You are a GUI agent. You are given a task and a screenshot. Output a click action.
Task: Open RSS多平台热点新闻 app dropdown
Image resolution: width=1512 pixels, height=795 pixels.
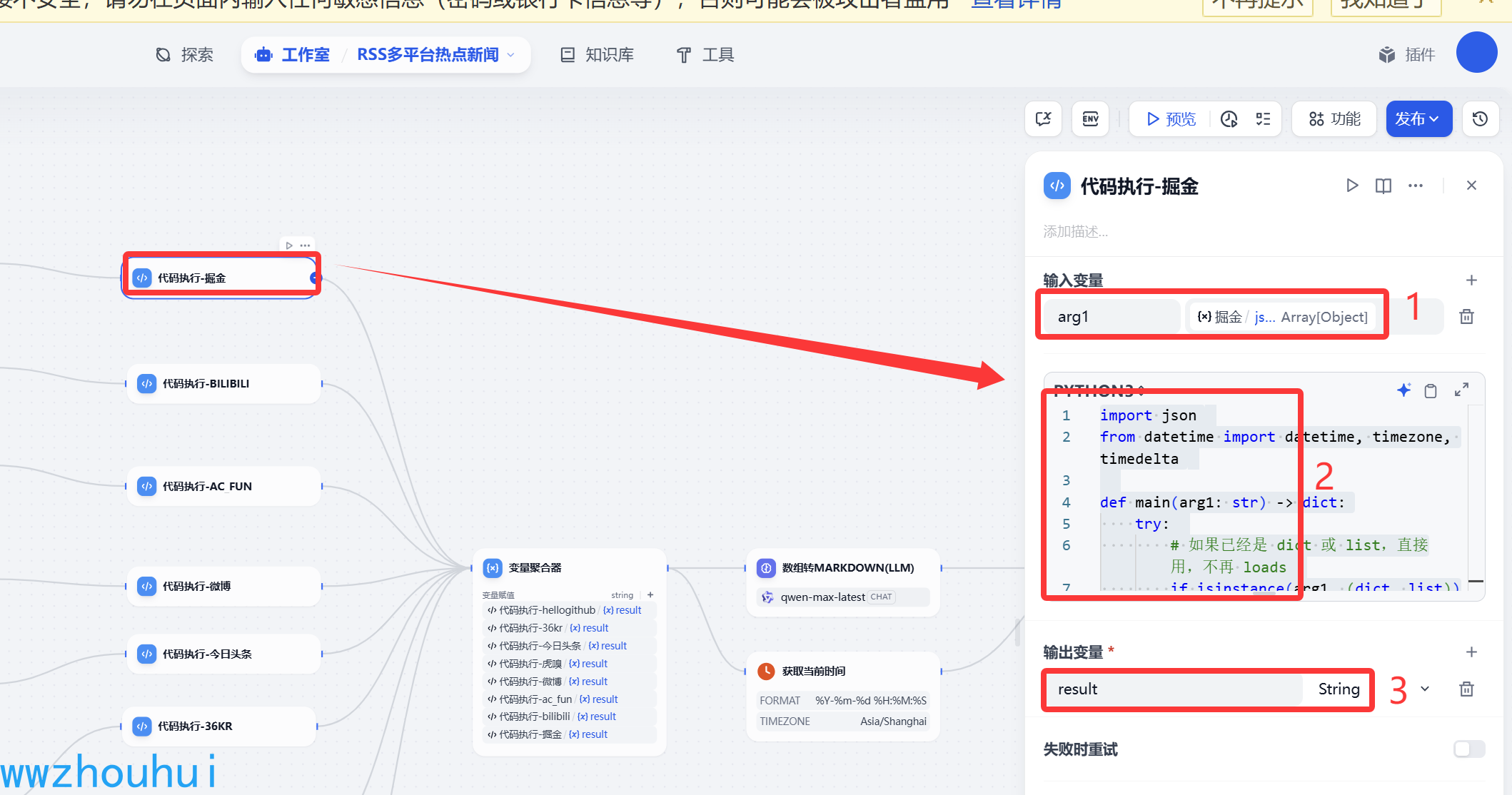(435, 55)
